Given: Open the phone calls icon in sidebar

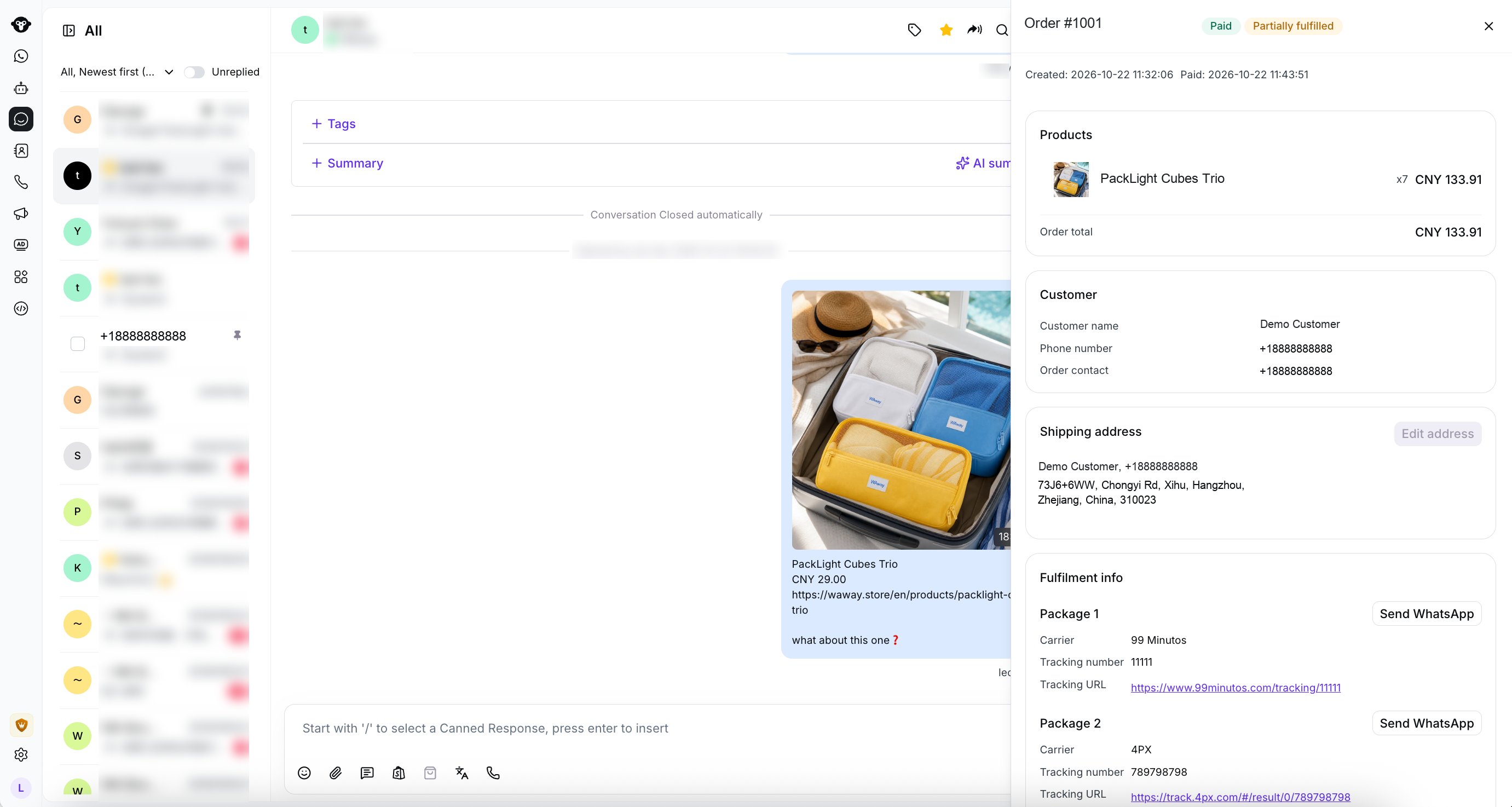Looking at the screenshot, I should [x=21, y=182].
